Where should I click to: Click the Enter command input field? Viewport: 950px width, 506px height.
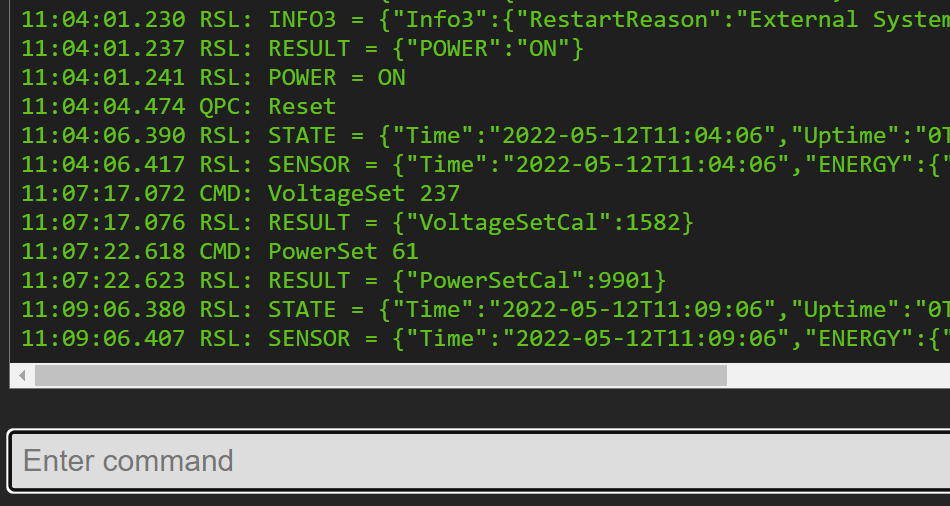[480, 461]
